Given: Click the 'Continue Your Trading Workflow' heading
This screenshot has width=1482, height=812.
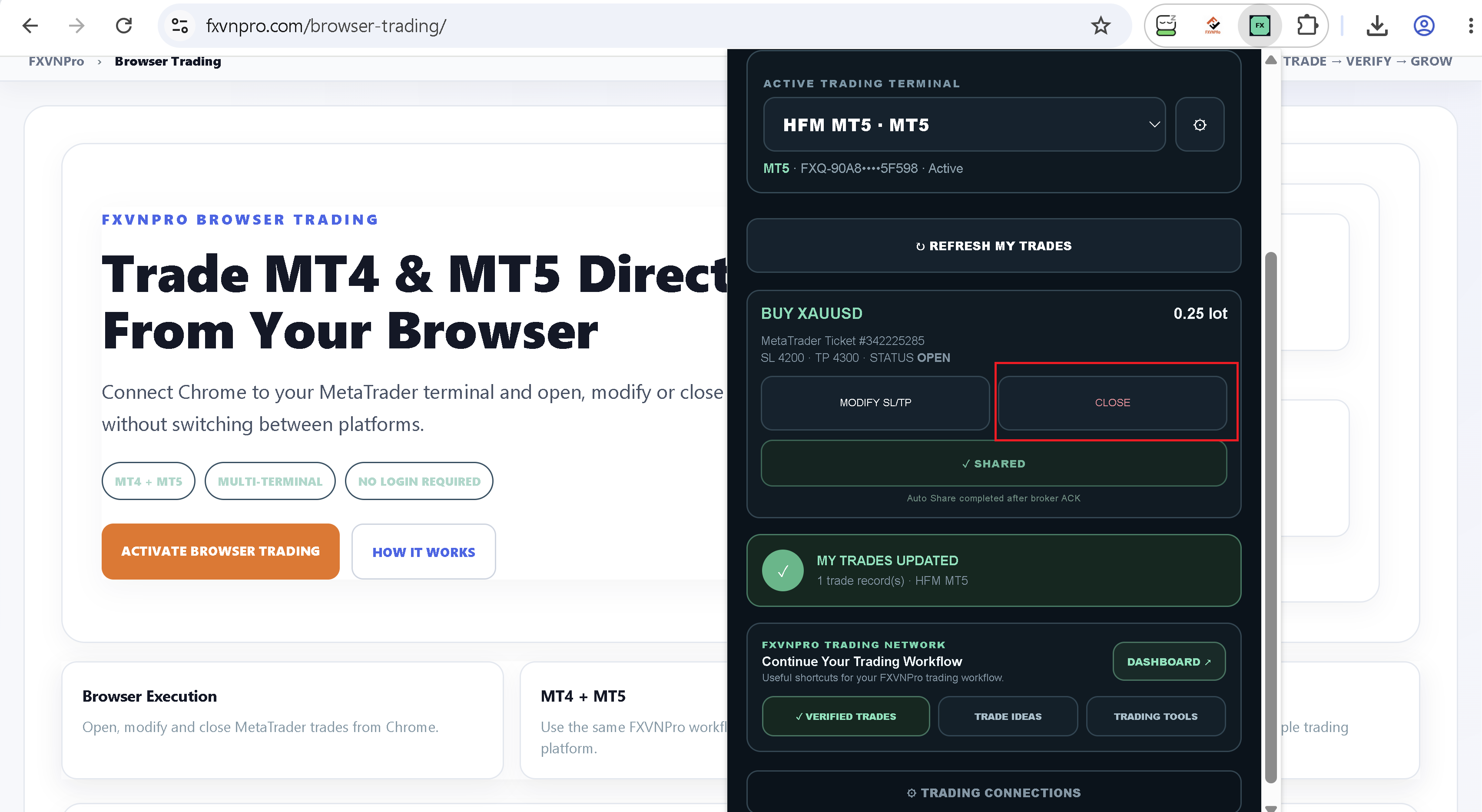Looking at the screenshot, I should coord(862,662).
